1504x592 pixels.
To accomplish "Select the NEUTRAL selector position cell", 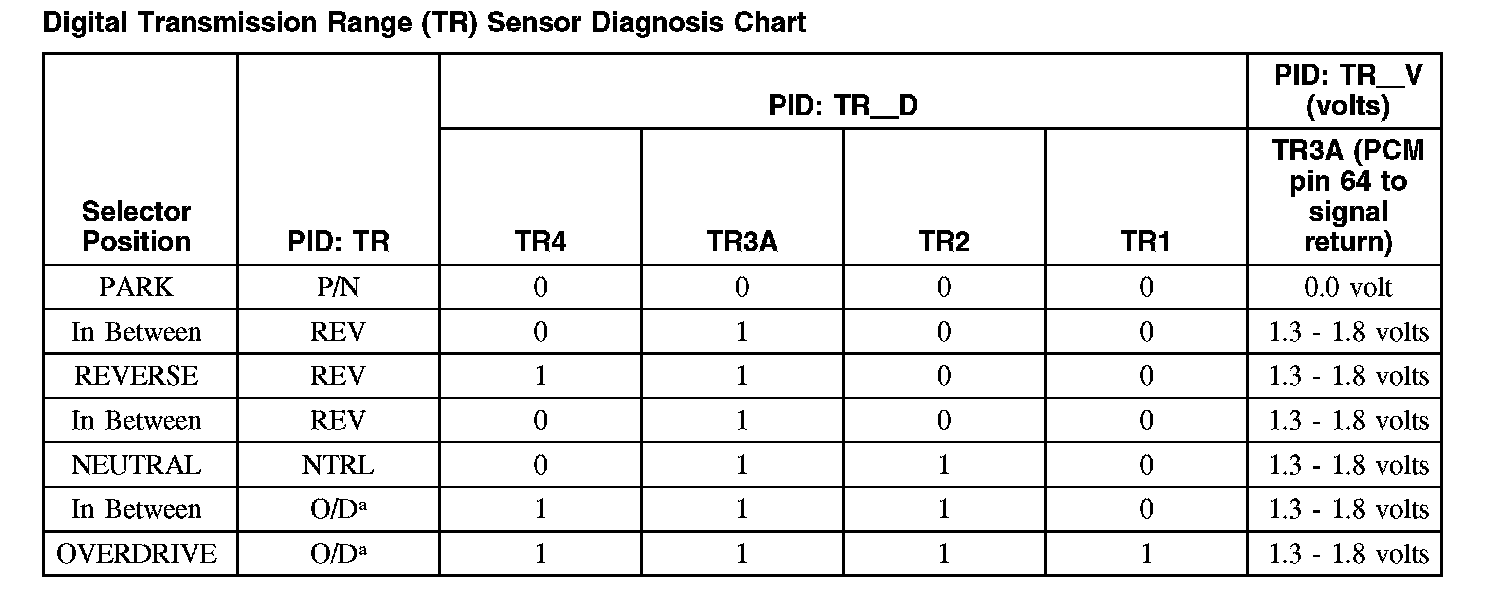I will (137, 466).
